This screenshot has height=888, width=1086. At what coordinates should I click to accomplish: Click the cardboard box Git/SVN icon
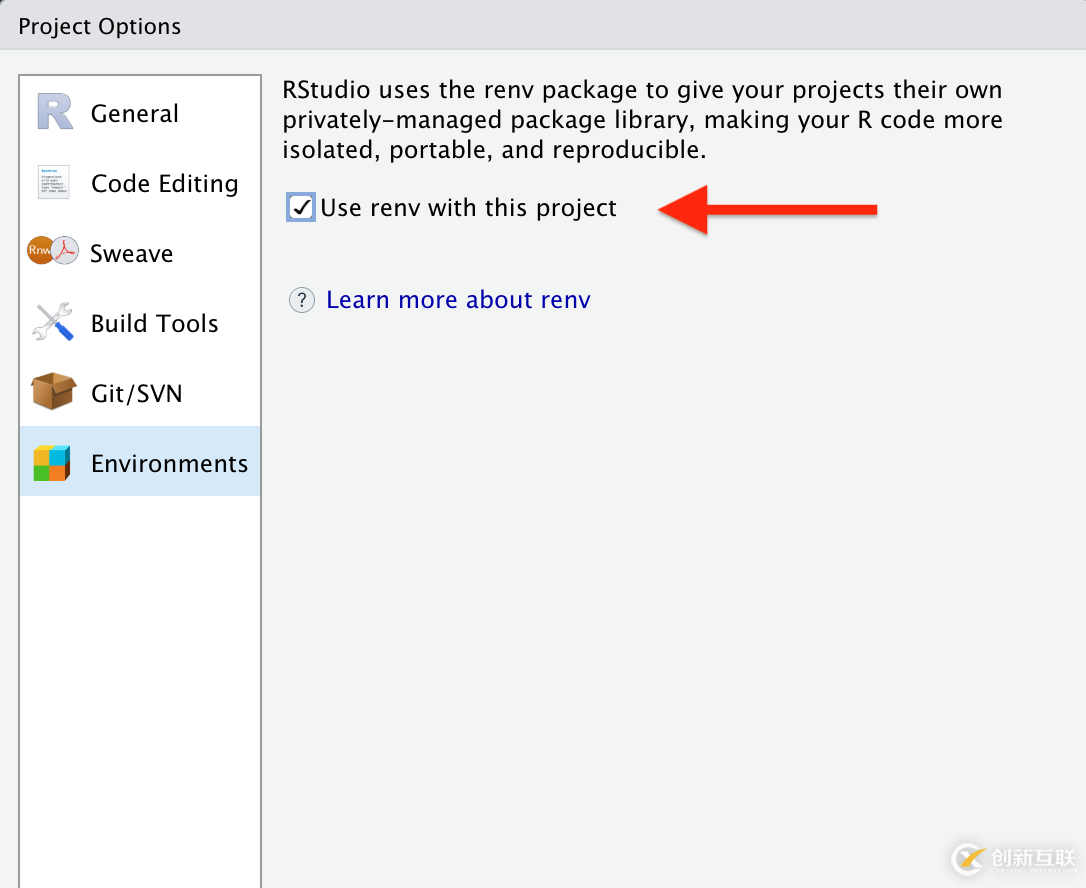click(x=54, y=392)
